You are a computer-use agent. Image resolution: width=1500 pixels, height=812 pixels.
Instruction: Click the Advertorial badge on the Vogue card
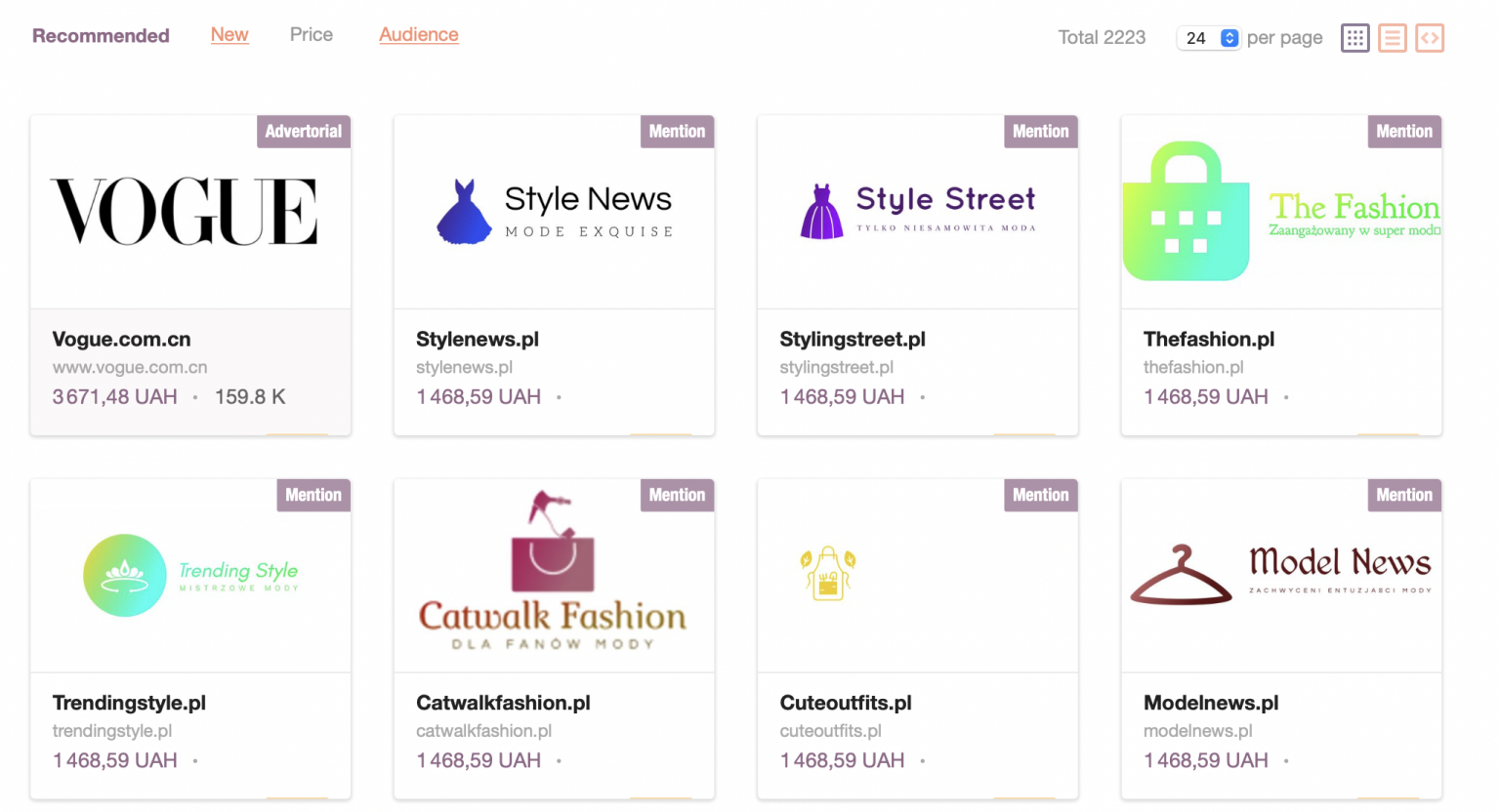(x=303, y=131)
